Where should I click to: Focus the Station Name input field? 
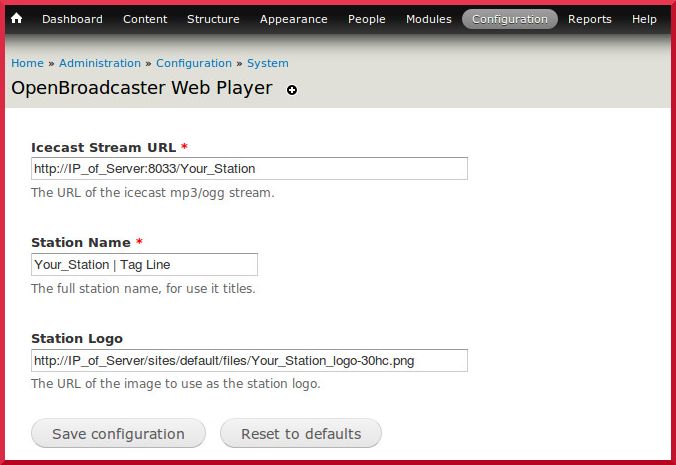pos(144,264)
